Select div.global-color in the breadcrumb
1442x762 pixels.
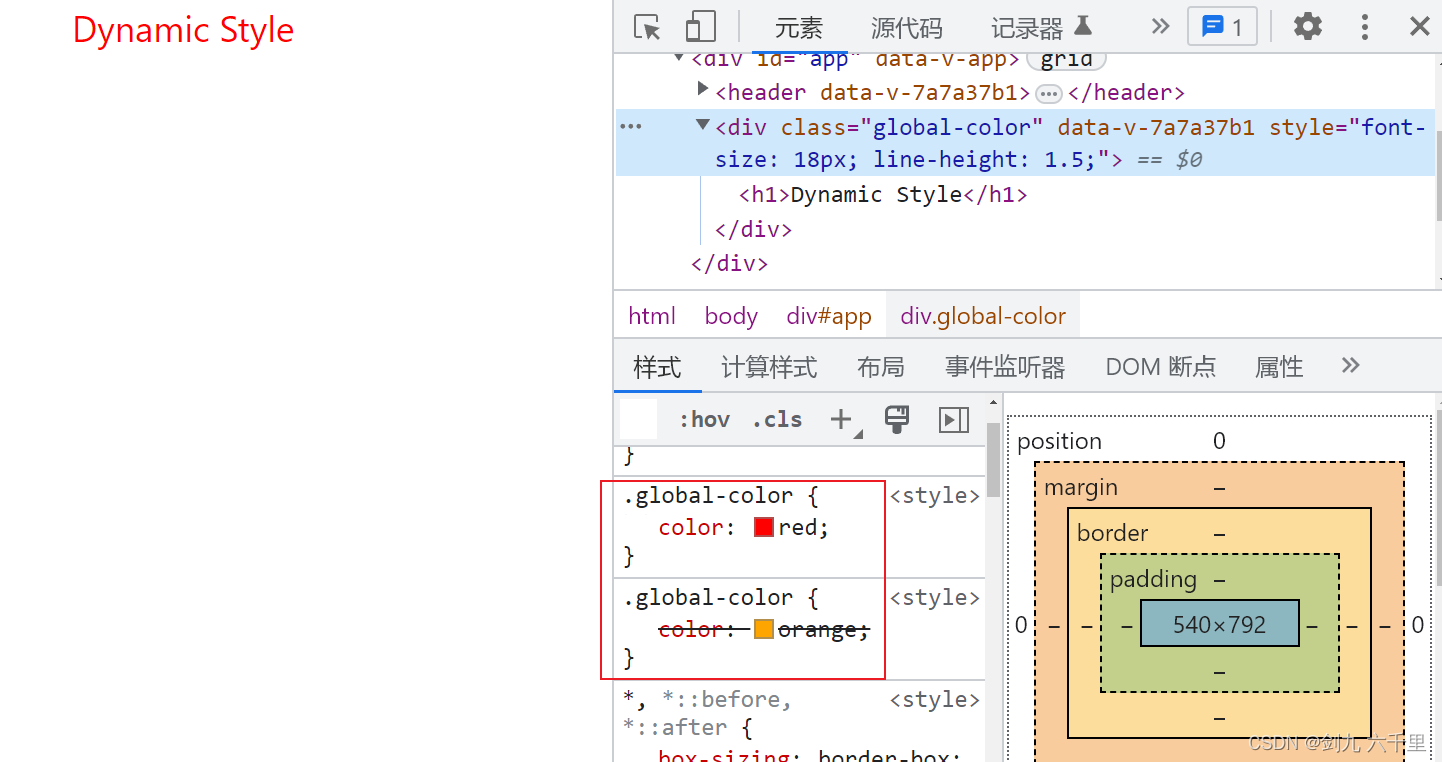pos(983,316)
